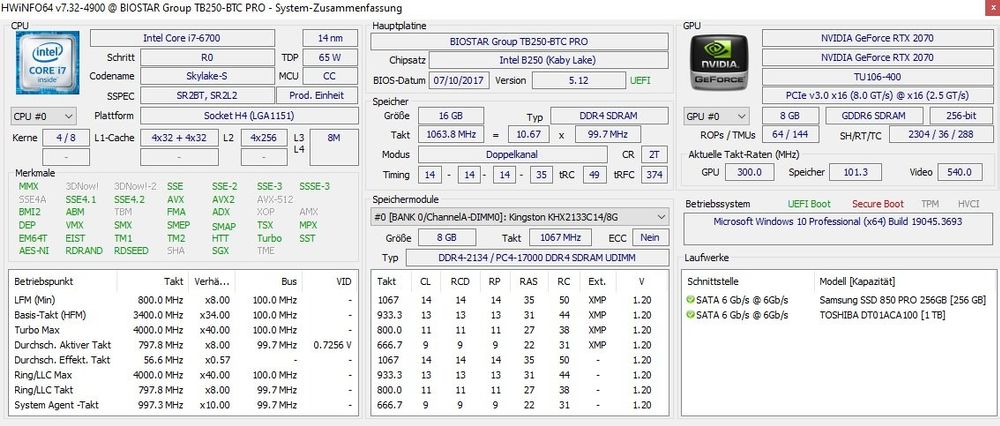The height and width of the screenshot is (426, 1000).
Task: Select the LFM (Min) row
Action: click(x=184, y=300)
